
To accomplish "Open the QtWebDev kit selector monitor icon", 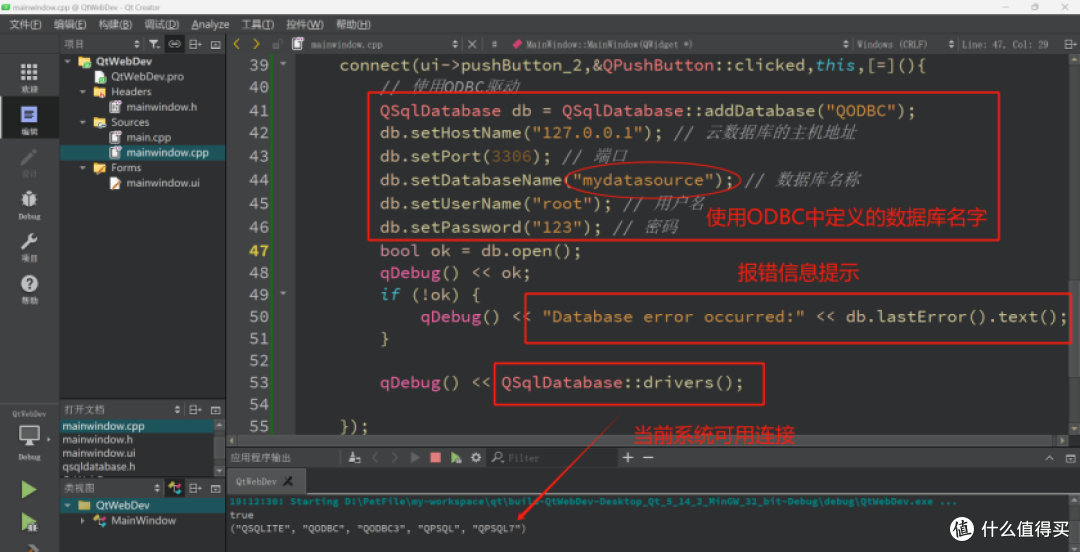I will pyautogui.click(x=29, y=436).
